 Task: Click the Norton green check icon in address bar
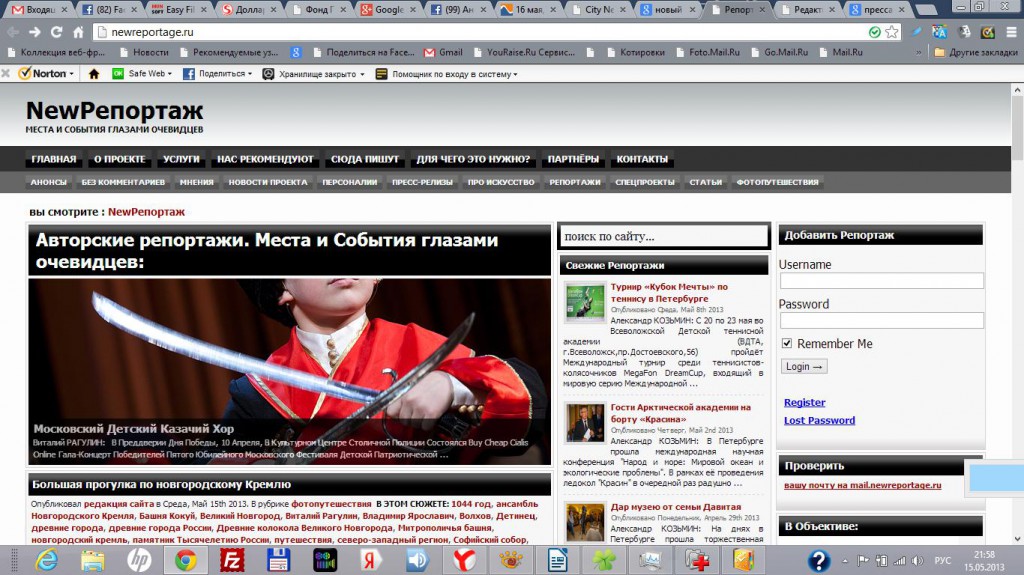click(x=875, y=32)
